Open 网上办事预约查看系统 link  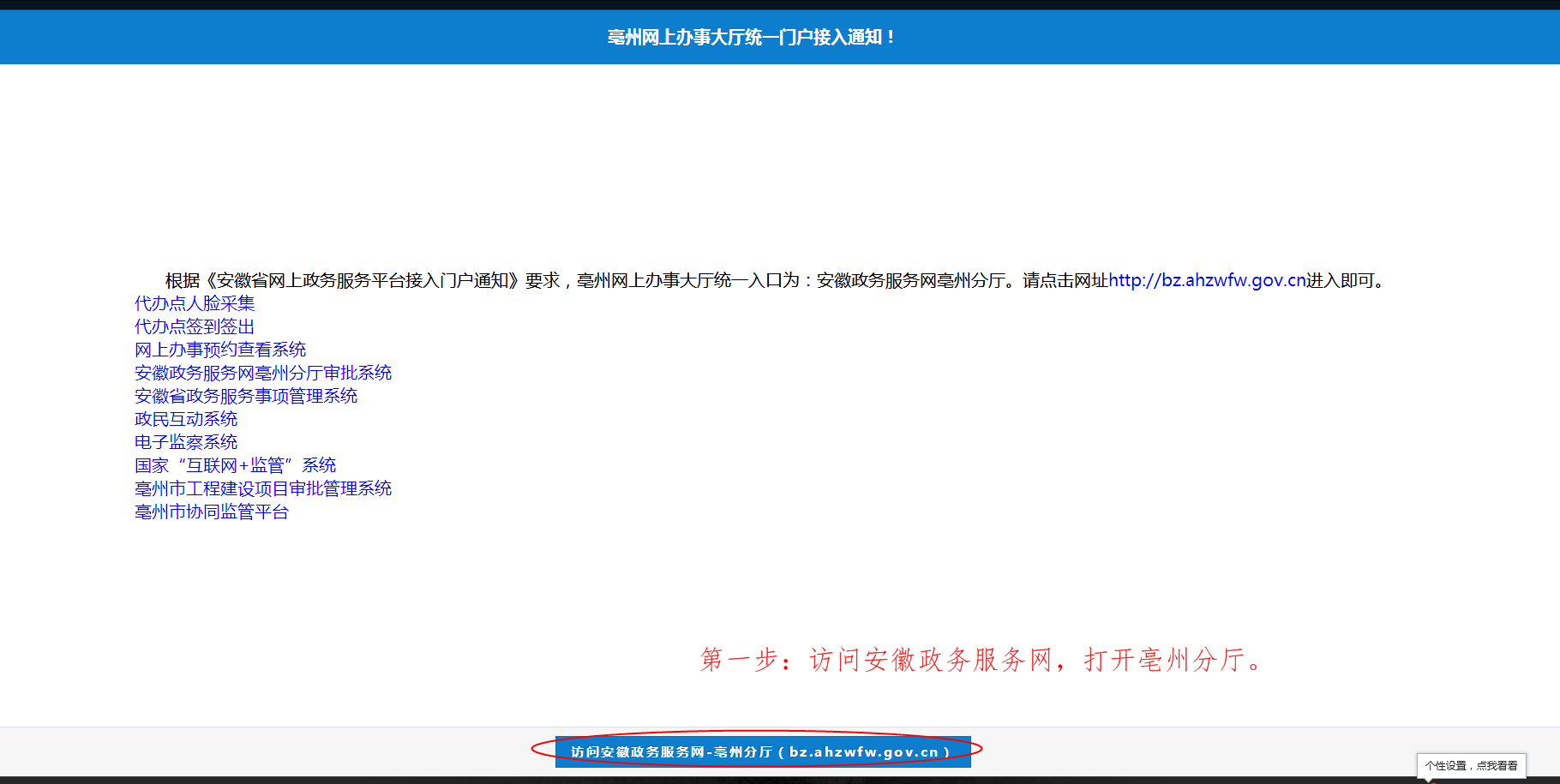pyautogui.click(x=220, y=350)
